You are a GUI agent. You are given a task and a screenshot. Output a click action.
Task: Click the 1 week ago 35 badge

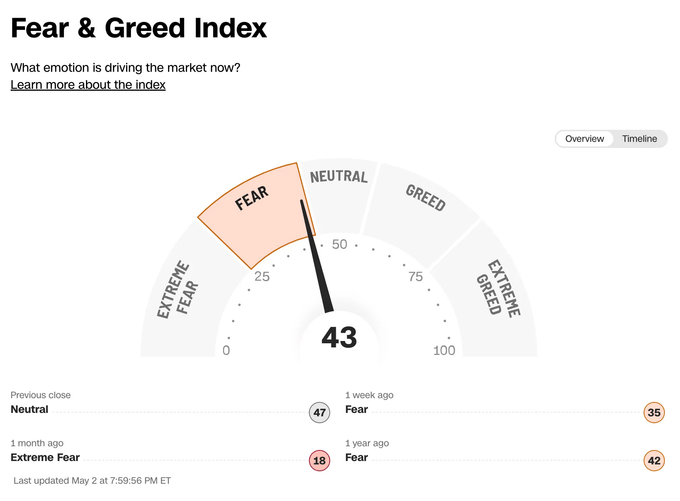[654, 413]
